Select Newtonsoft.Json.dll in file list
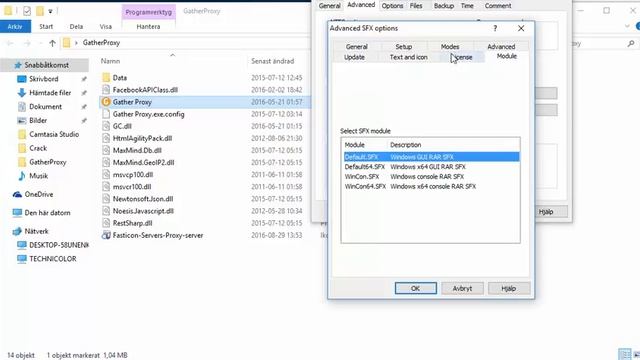Viewport: 640px width, 360px height. [x=143, y=199]
